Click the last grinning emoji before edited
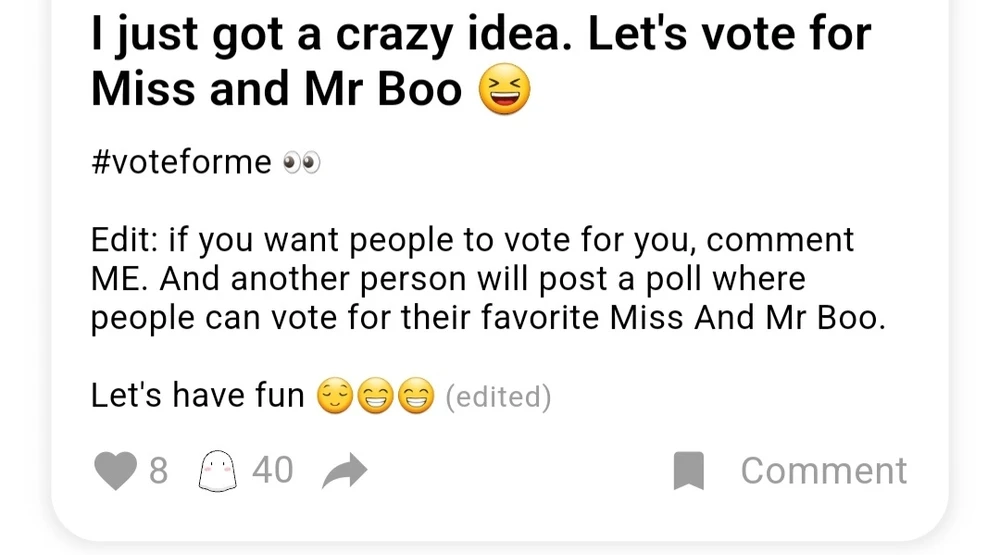This screenshot has width=1000, height=555. tap(416, 396)
